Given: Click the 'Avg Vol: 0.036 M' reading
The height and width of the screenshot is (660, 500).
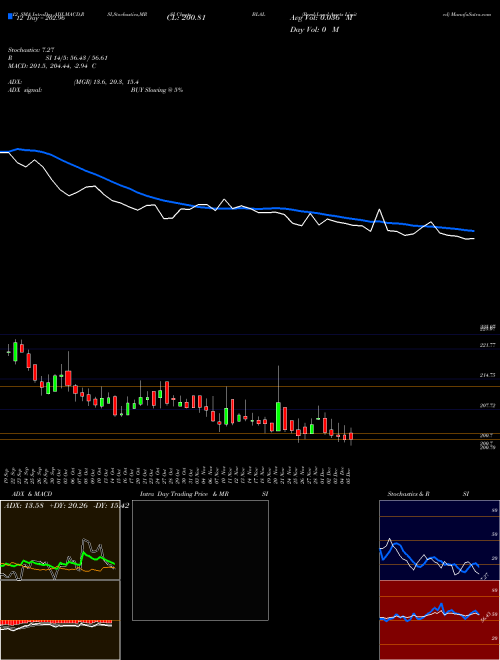Looking at the screenshot, I should click(320, 18).
